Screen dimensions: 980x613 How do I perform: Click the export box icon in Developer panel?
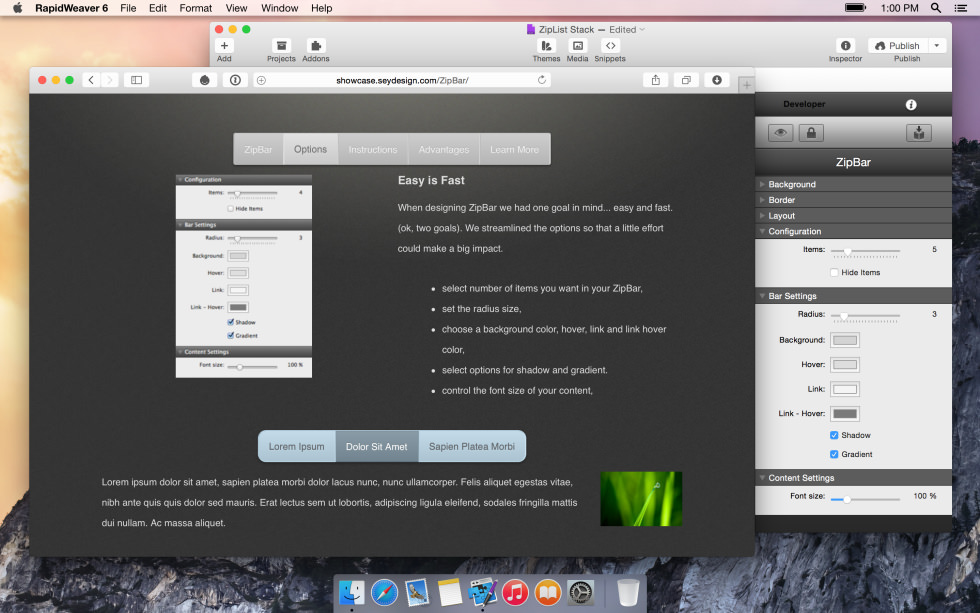[919, 132]
